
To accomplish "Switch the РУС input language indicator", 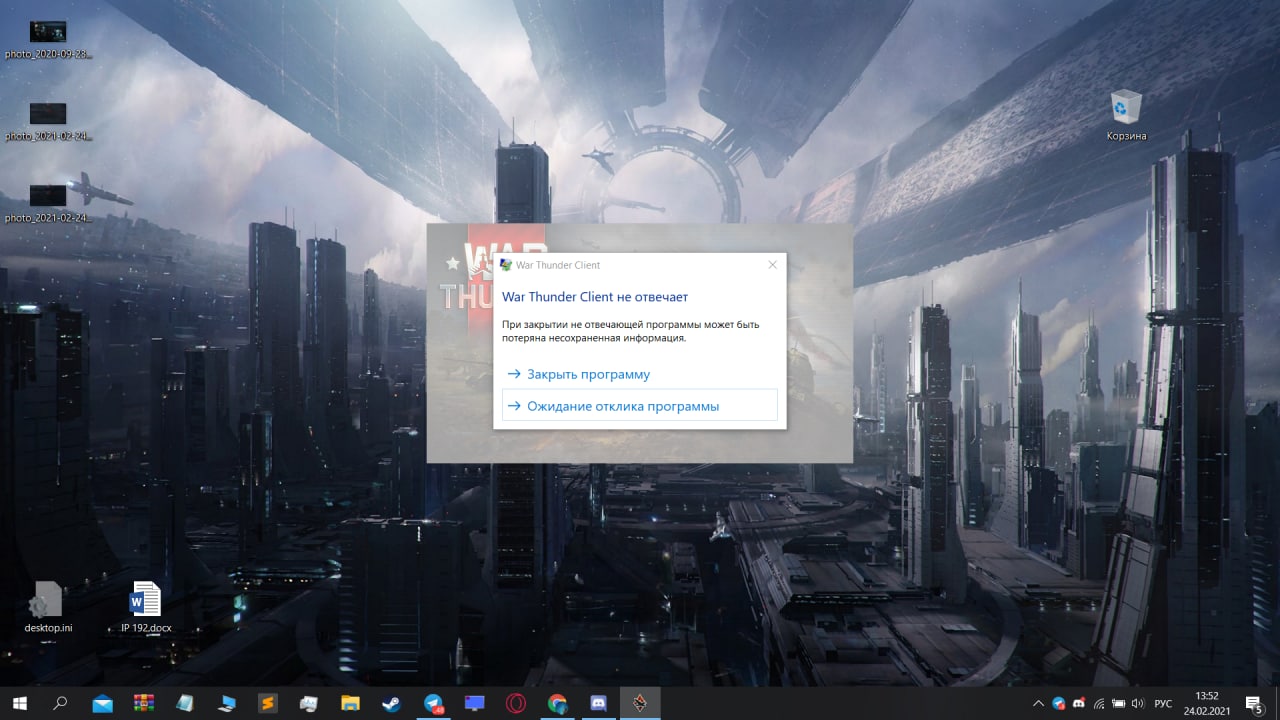I will tap(1163, 703).
